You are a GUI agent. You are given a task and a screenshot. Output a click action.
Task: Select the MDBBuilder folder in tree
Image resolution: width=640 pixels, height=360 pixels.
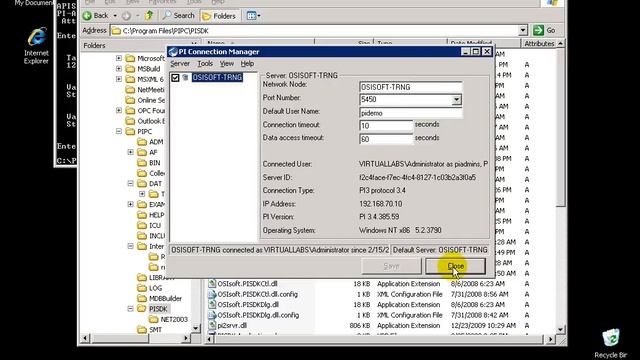(165, 298)
